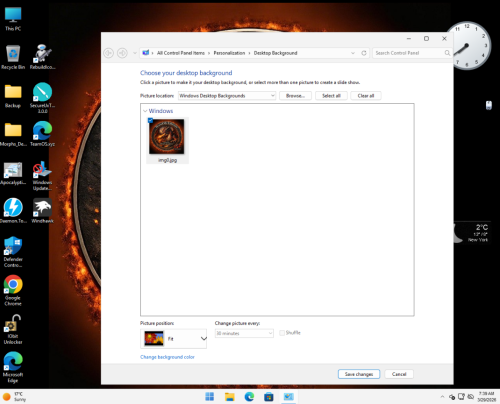Image resolution: width=500 pixels, height=404 pixels.
Task: Maximize the Desktop Background window
Action: point(426,39)
